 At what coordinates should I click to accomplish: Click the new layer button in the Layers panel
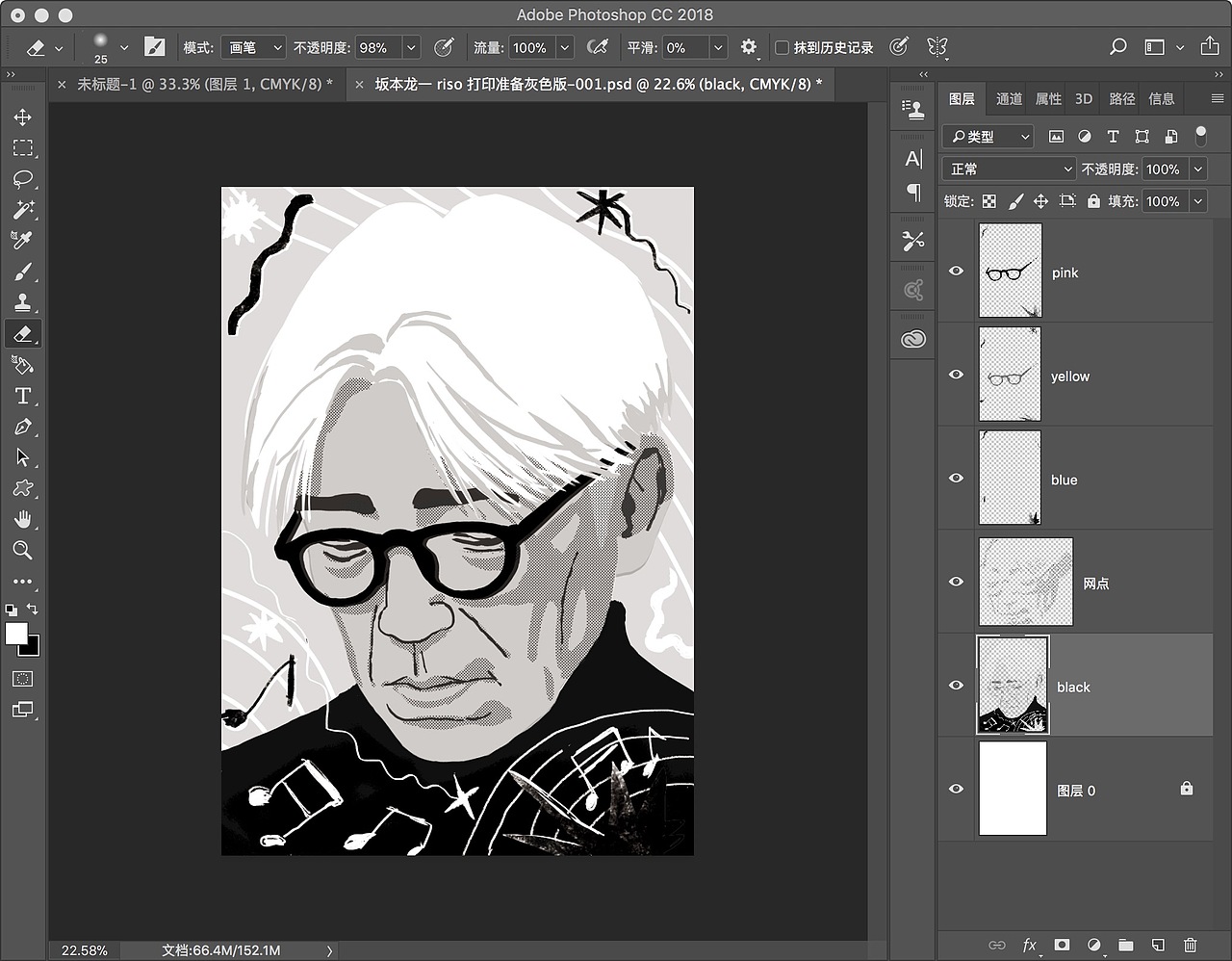[1158, 946]
